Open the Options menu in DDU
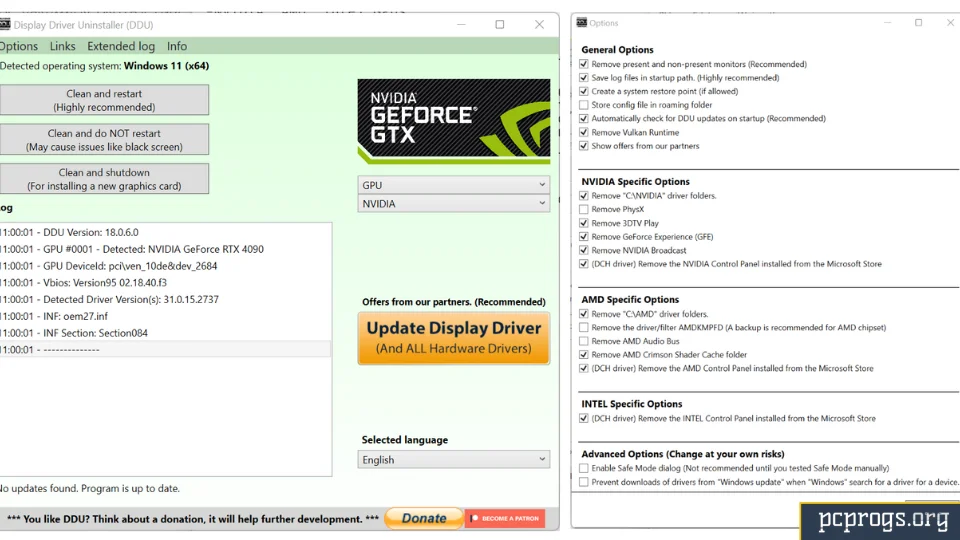Image resolution: width=960 pixels, height=540 pixels. tap(18, 46)
